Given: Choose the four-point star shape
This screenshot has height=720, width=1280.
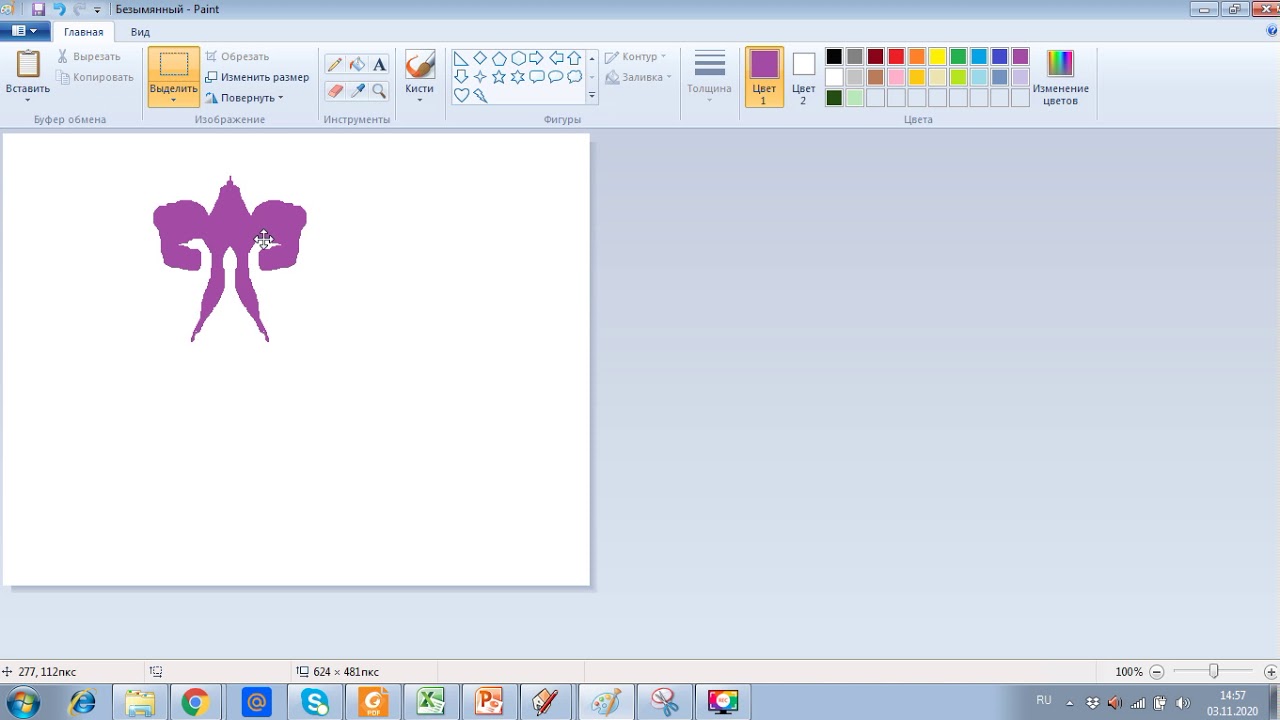Looking at the screenshot, I should (x=480, y=77).
